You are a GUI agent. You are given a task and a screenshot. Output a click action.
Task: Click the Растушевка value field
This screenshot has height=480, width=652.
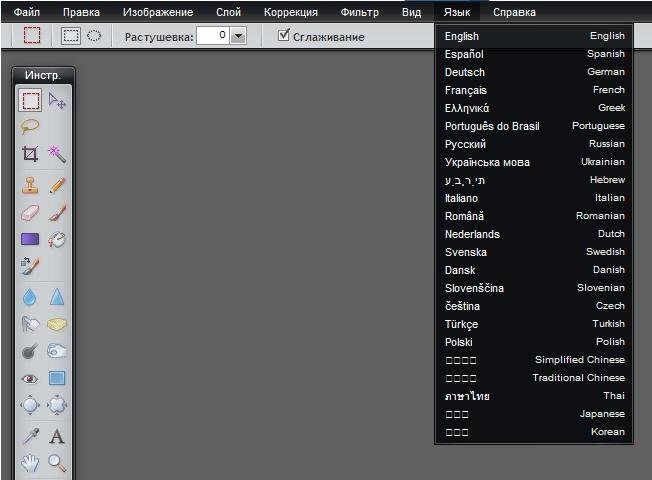[212, 36]
